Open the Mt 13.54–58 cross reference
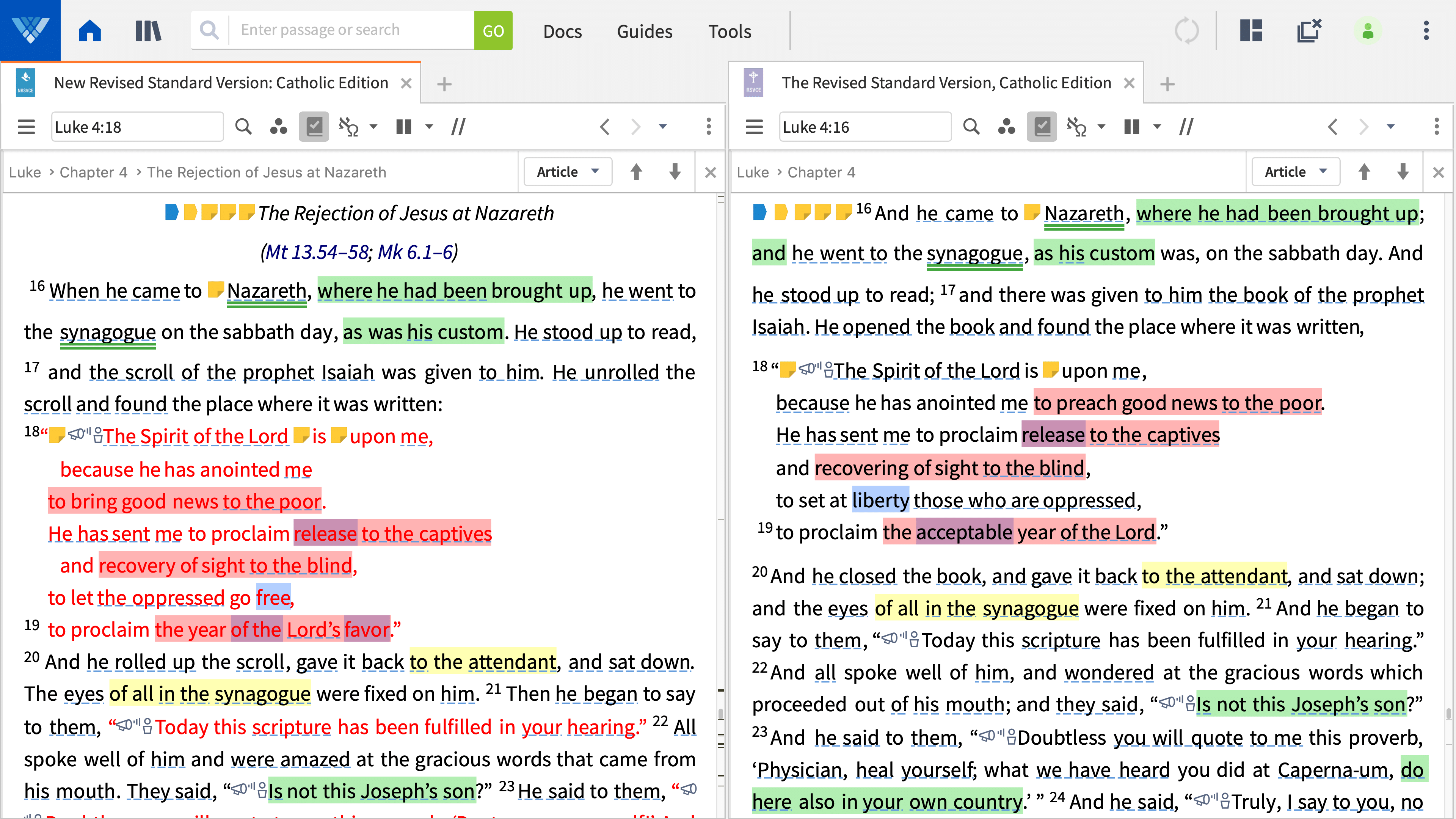The image size is (1456, 819). point(317,251)
